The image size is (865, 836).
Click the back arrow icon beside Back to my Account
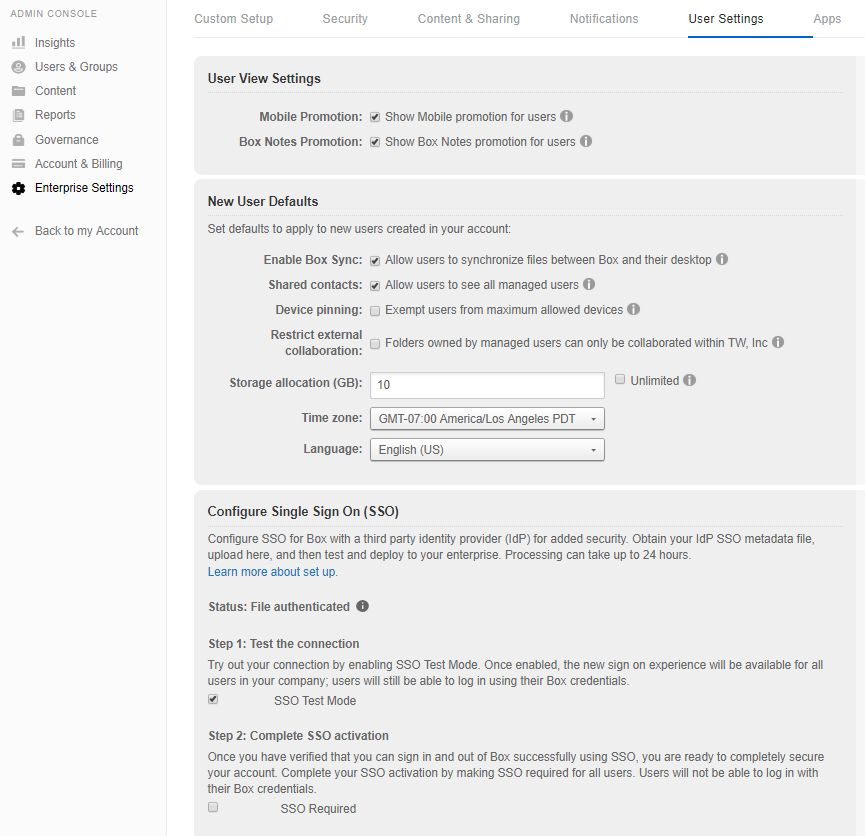[x=18, y=231]
